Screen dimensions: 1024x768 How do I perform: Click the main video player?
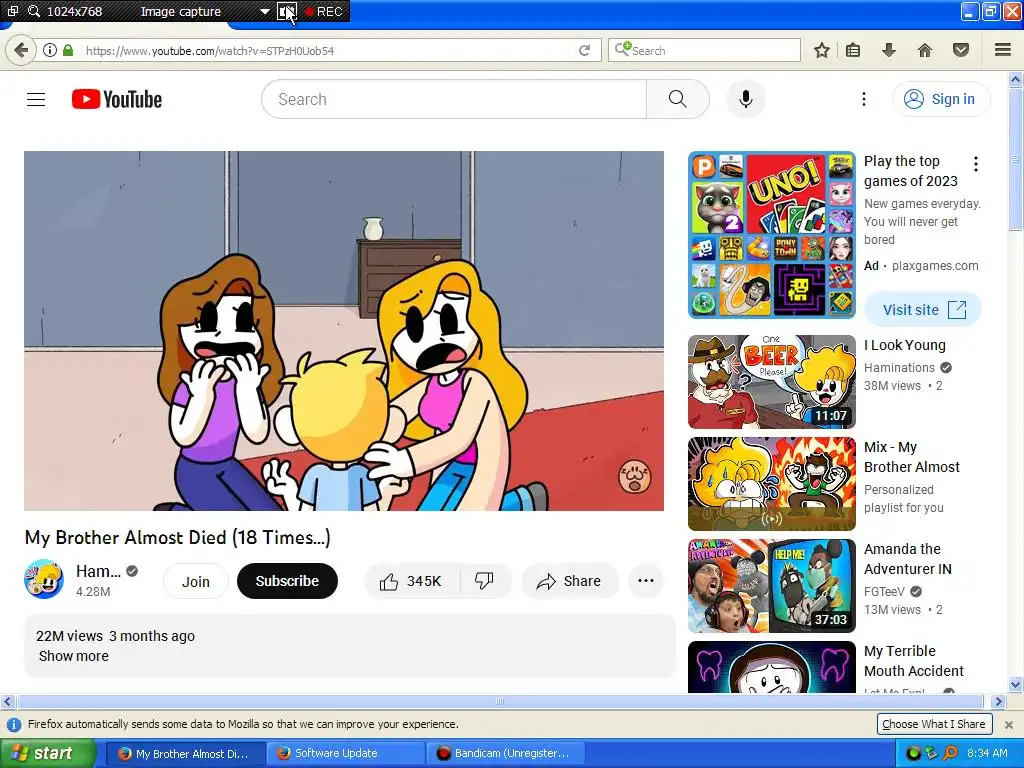[x=344, y=331]
